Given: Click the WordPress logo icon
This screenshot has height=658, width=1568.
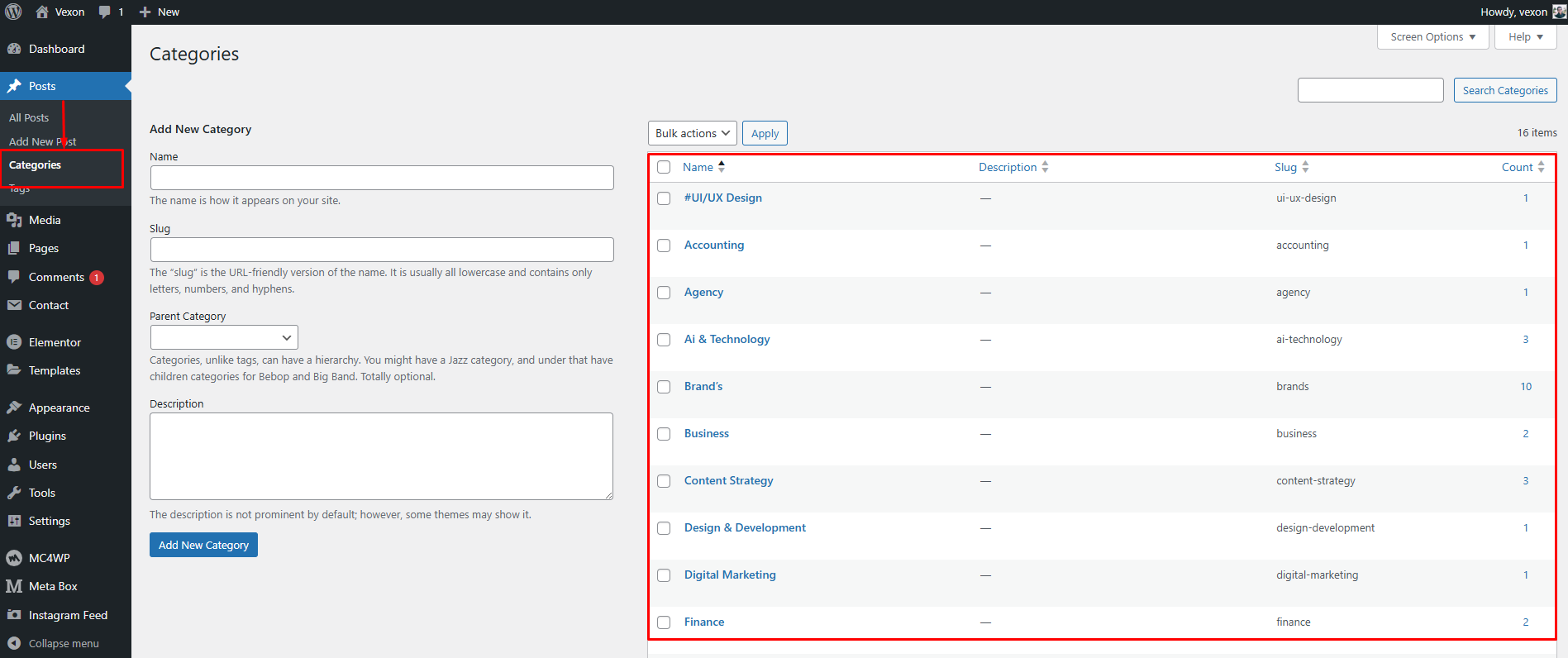Looking at the screenshot, I should point(13,12).
